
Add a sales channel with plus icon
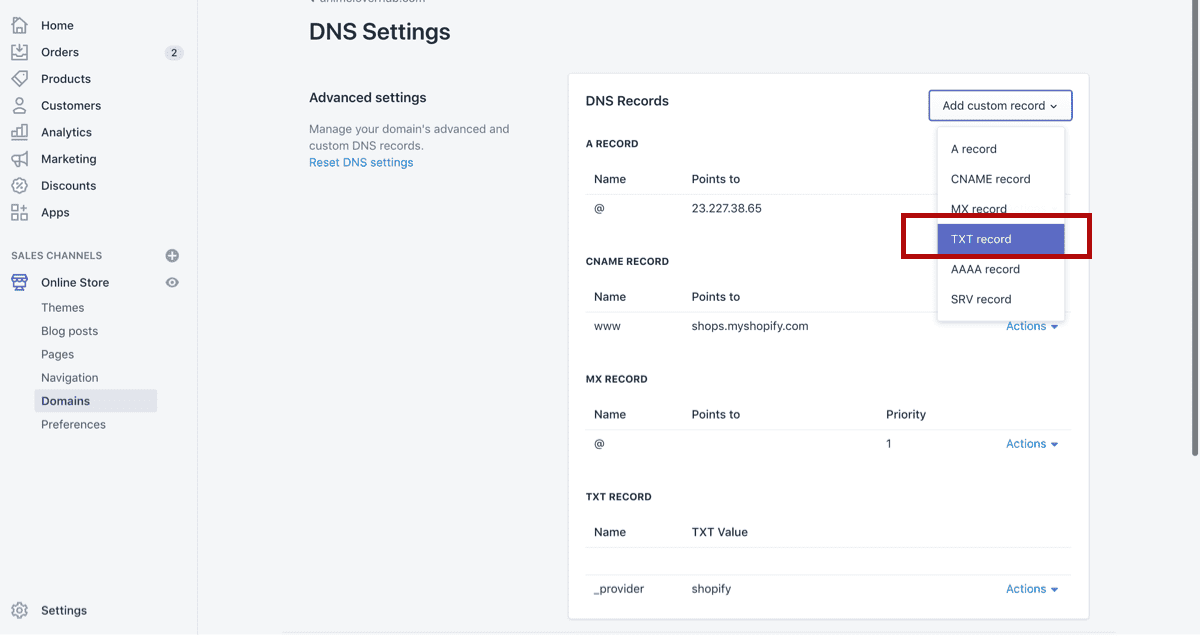172,256
